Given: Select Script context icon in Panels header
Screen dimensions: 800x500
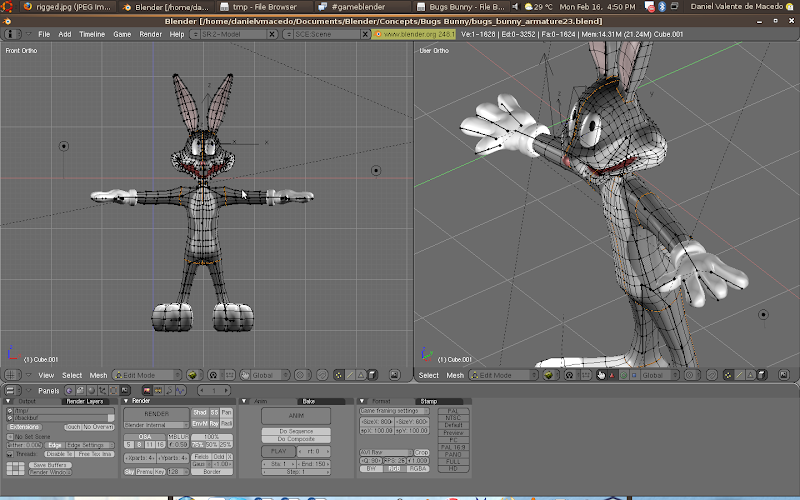Looking at the screenshot, I should click(79, 391).
